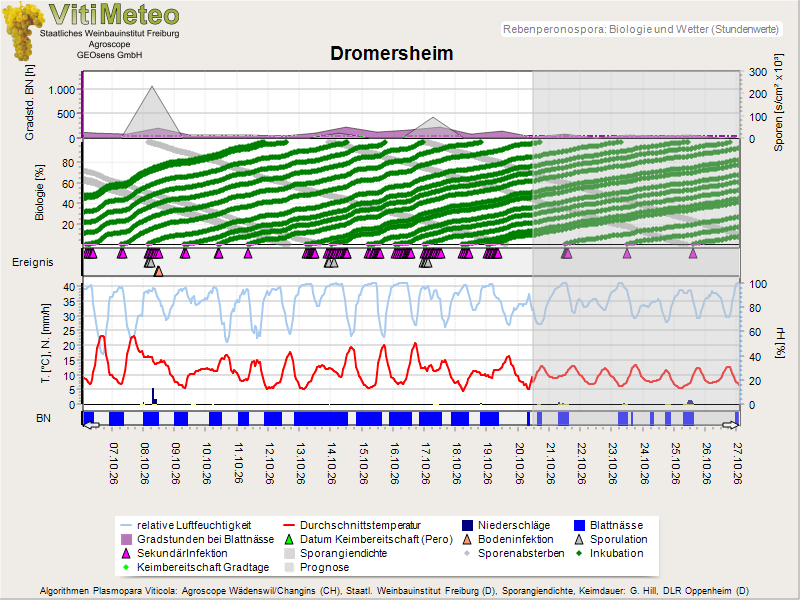Click the date label 23.10.26
The height and width of the screenshot is (600, 800).
[x=613, y=463]
